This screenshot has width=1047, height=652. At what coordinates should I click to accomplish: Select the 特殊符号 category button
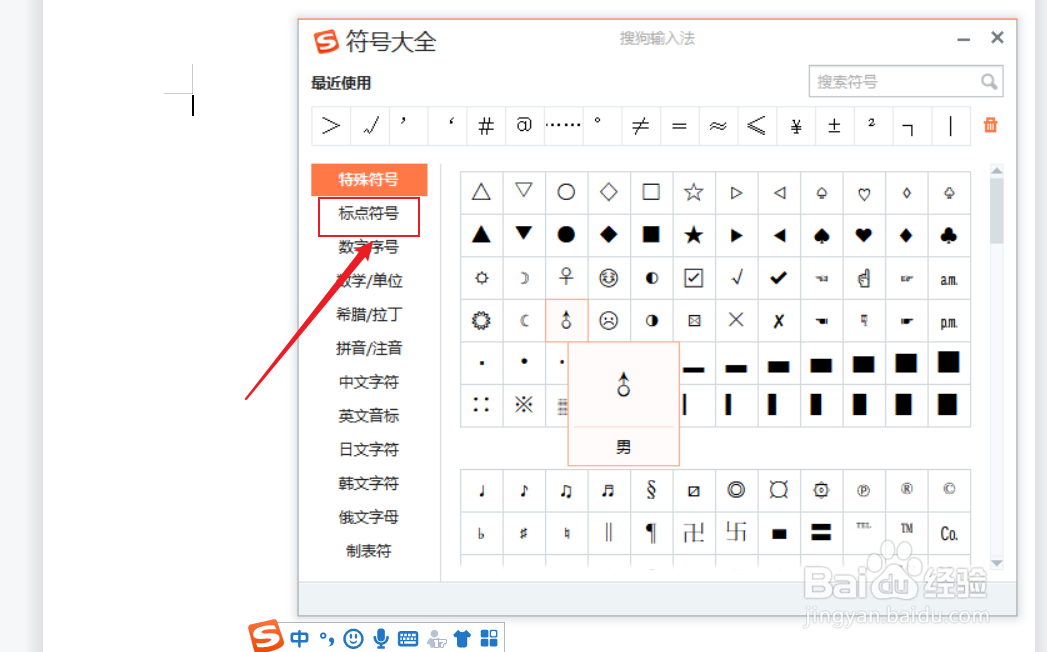368,180
